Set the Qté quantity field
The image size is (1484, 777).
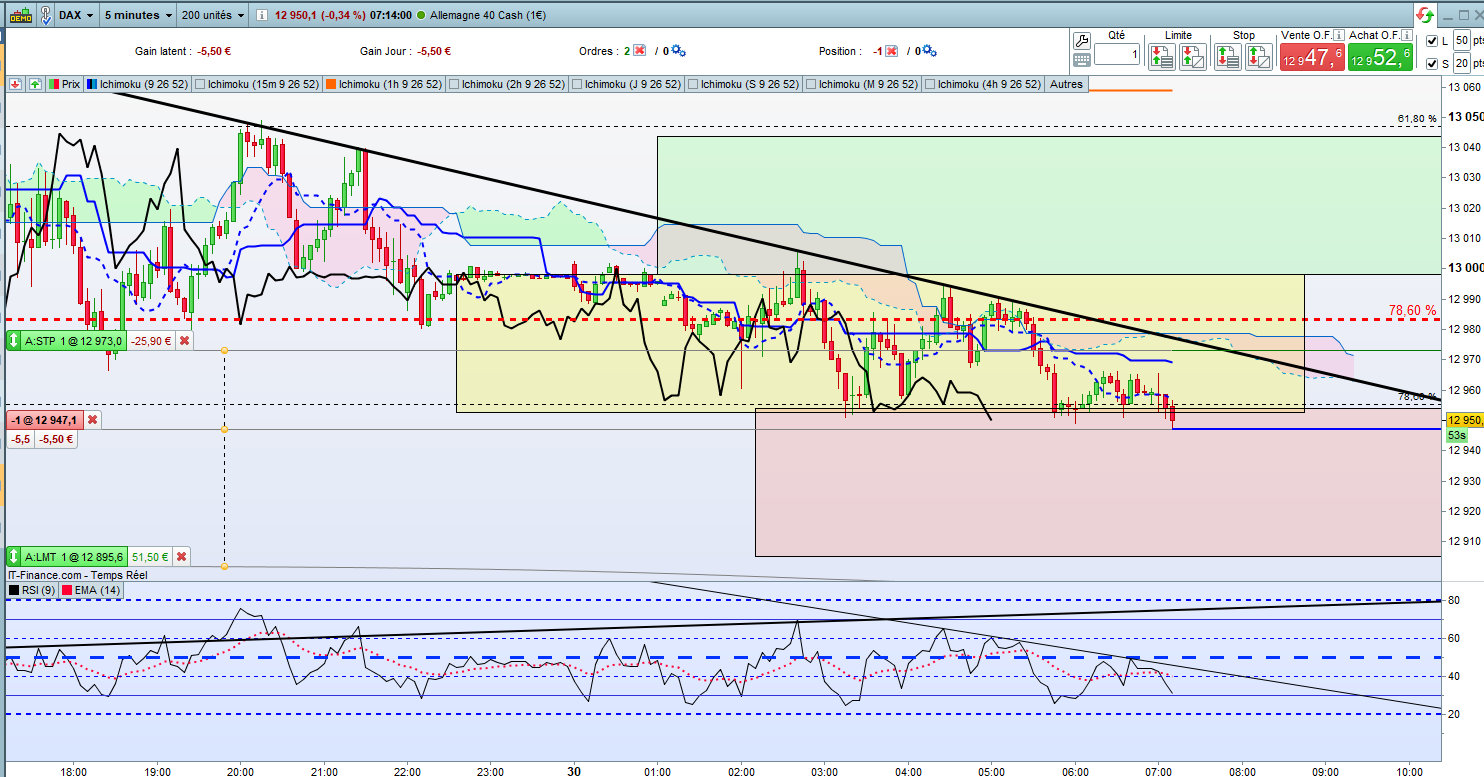[x=1116, y=54]
